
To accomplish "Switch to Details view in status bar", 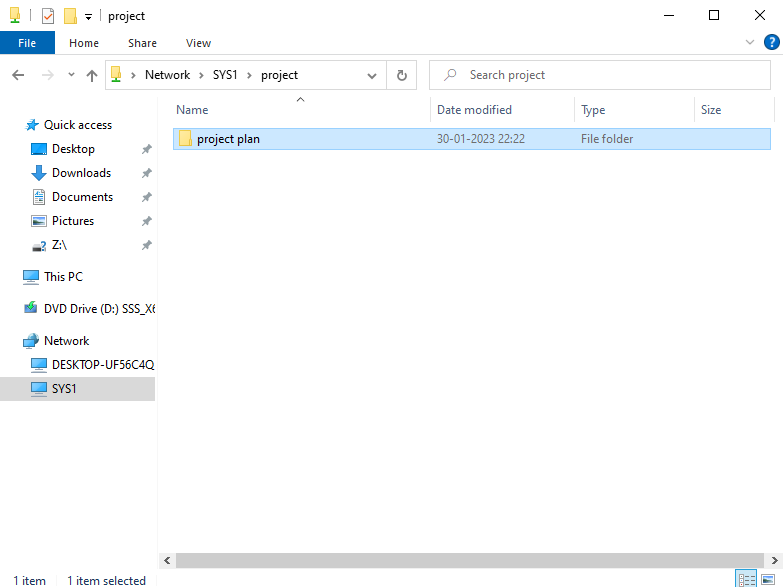I will pyautogui.click(x=747, y=580).
